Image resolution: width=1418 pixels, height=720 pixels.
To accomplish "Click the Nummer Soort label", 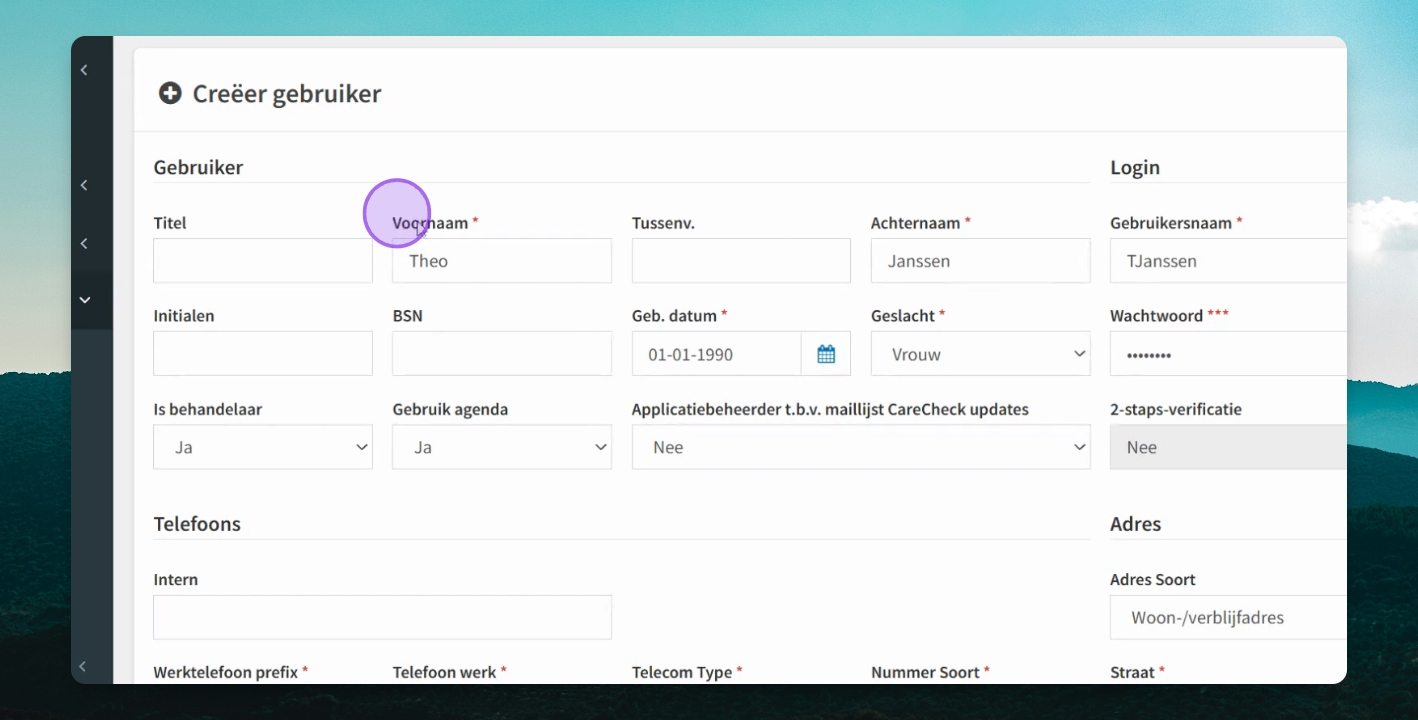I will (x=925, y=672).
